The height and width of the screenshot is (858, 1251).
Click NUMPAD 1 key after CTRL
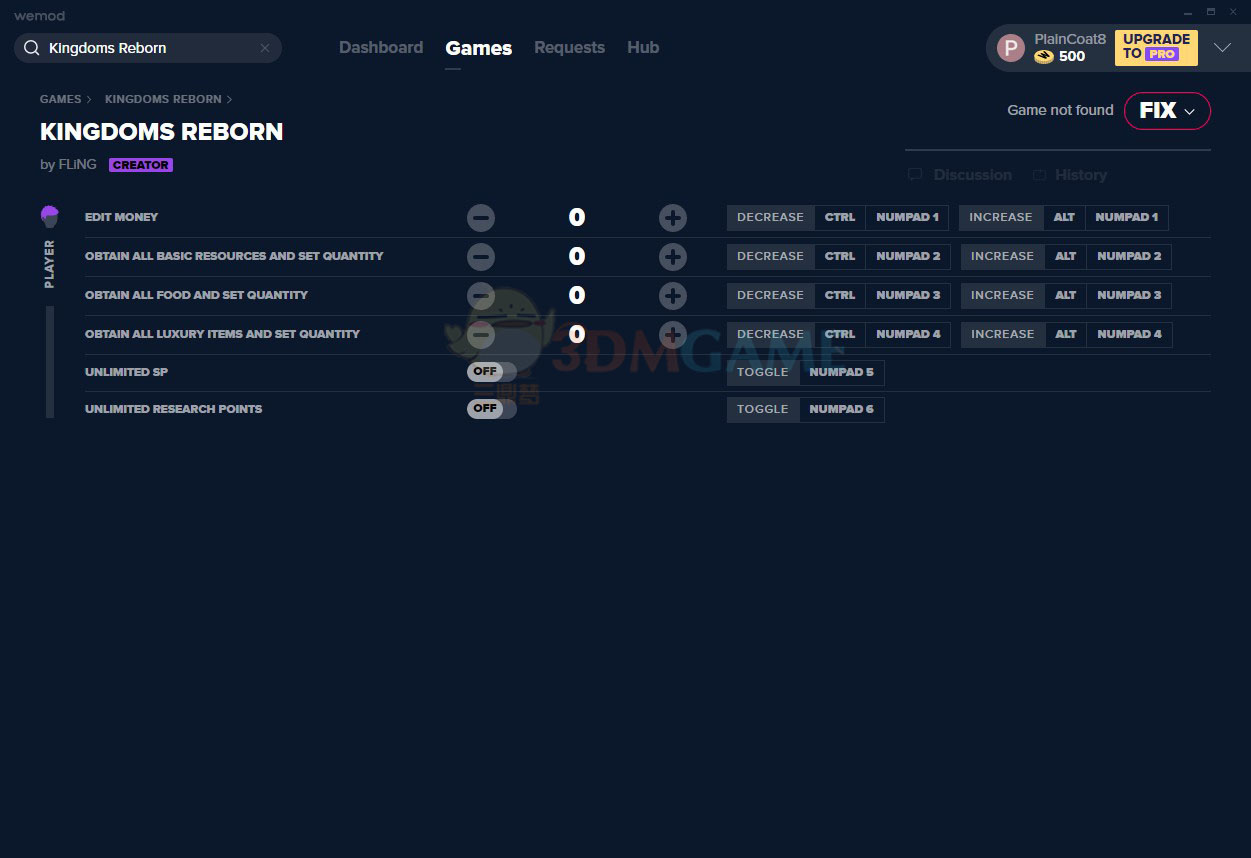tap(907, 217)
